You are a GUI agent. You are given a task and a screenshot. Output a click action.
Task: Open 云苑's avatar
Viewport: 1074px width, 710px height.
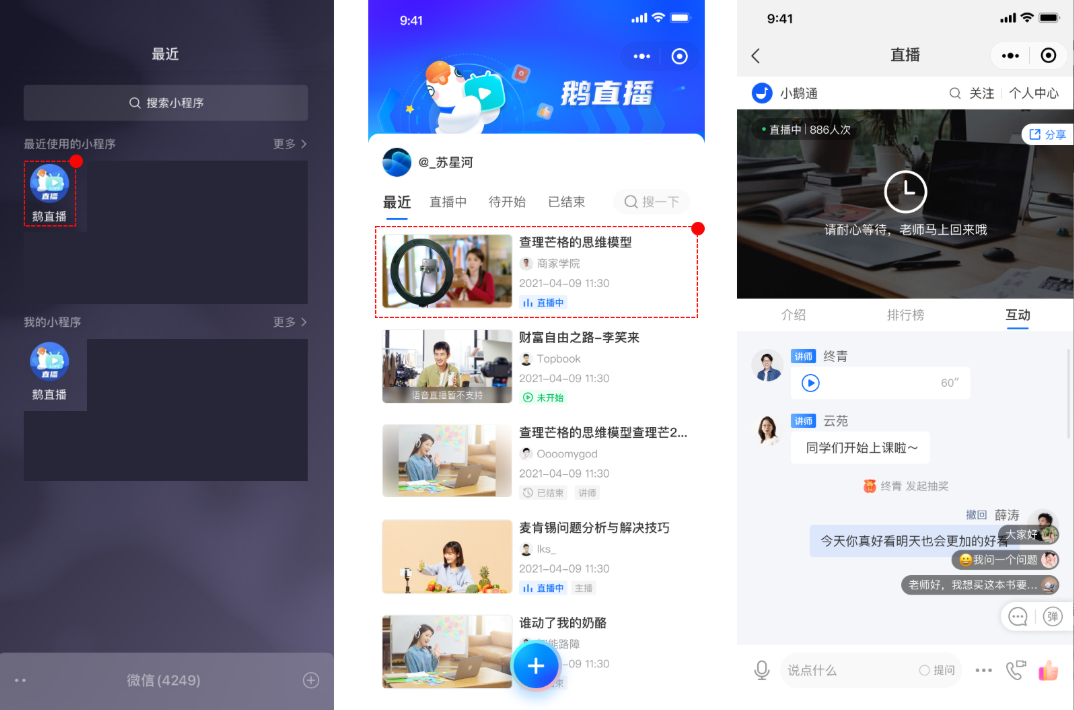coord(767,430)
